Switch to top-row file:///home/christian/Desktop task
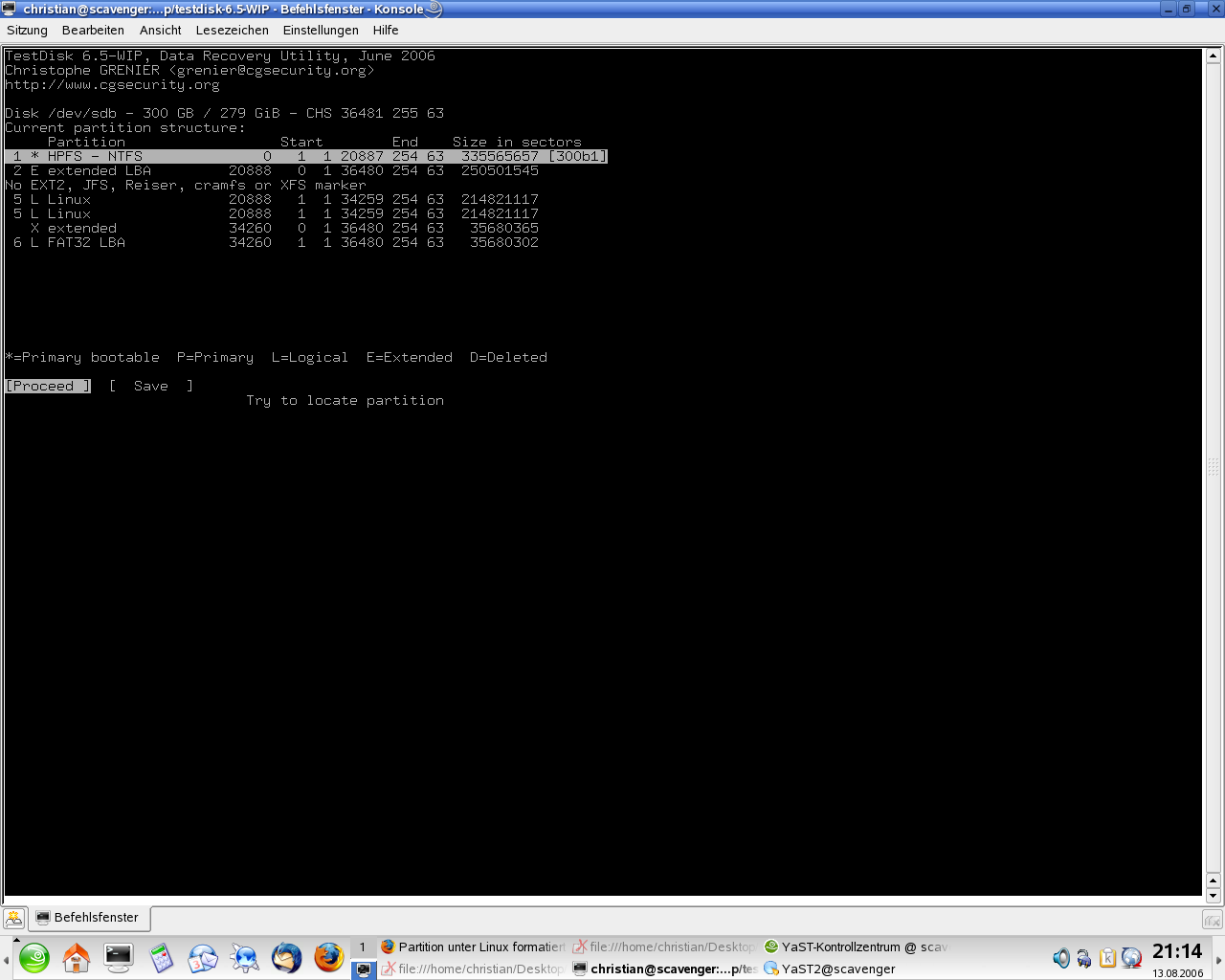 664,947
